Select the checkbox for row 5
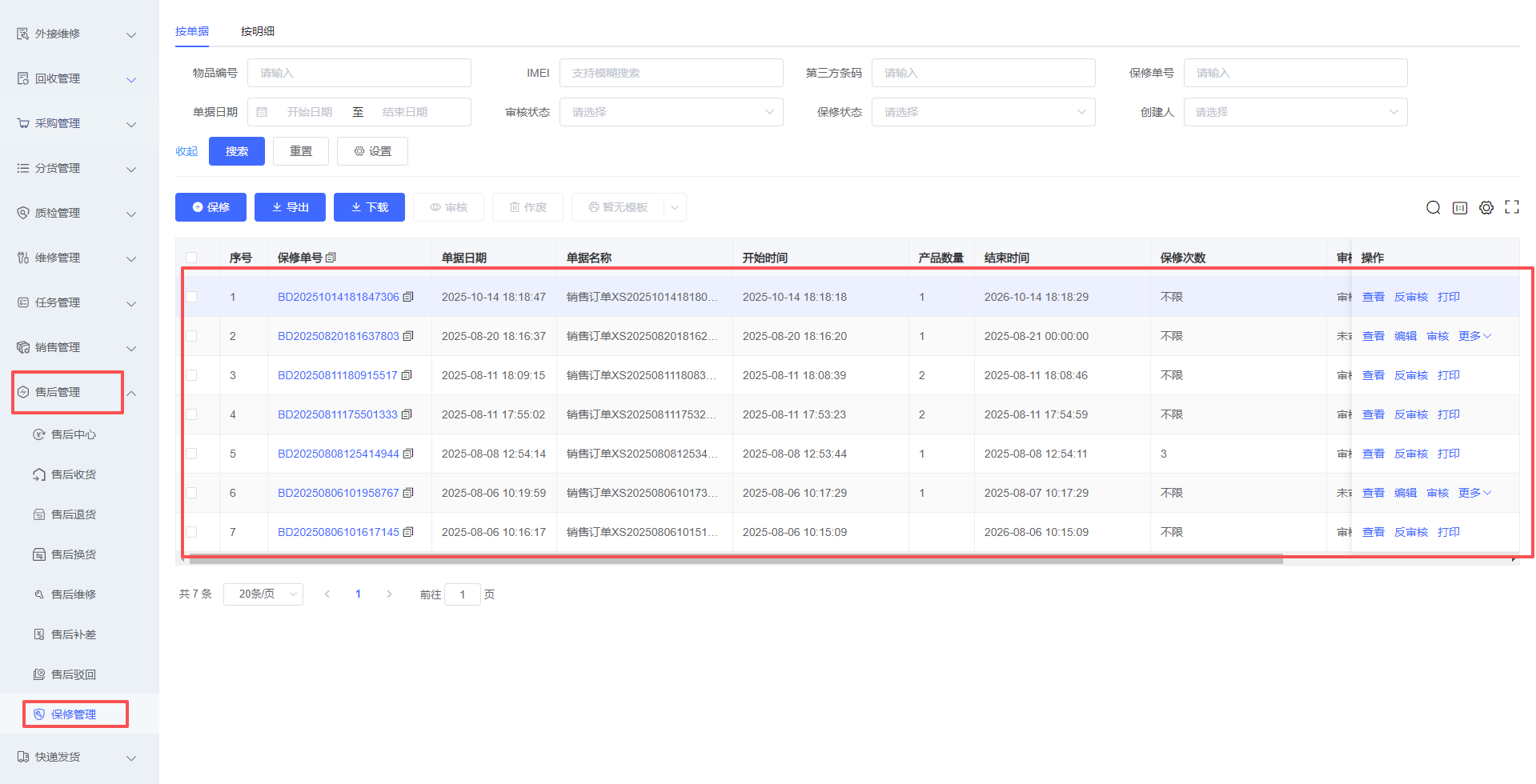Image resolution: width=1536 pixels, height=784 pixels. (191, 454)
